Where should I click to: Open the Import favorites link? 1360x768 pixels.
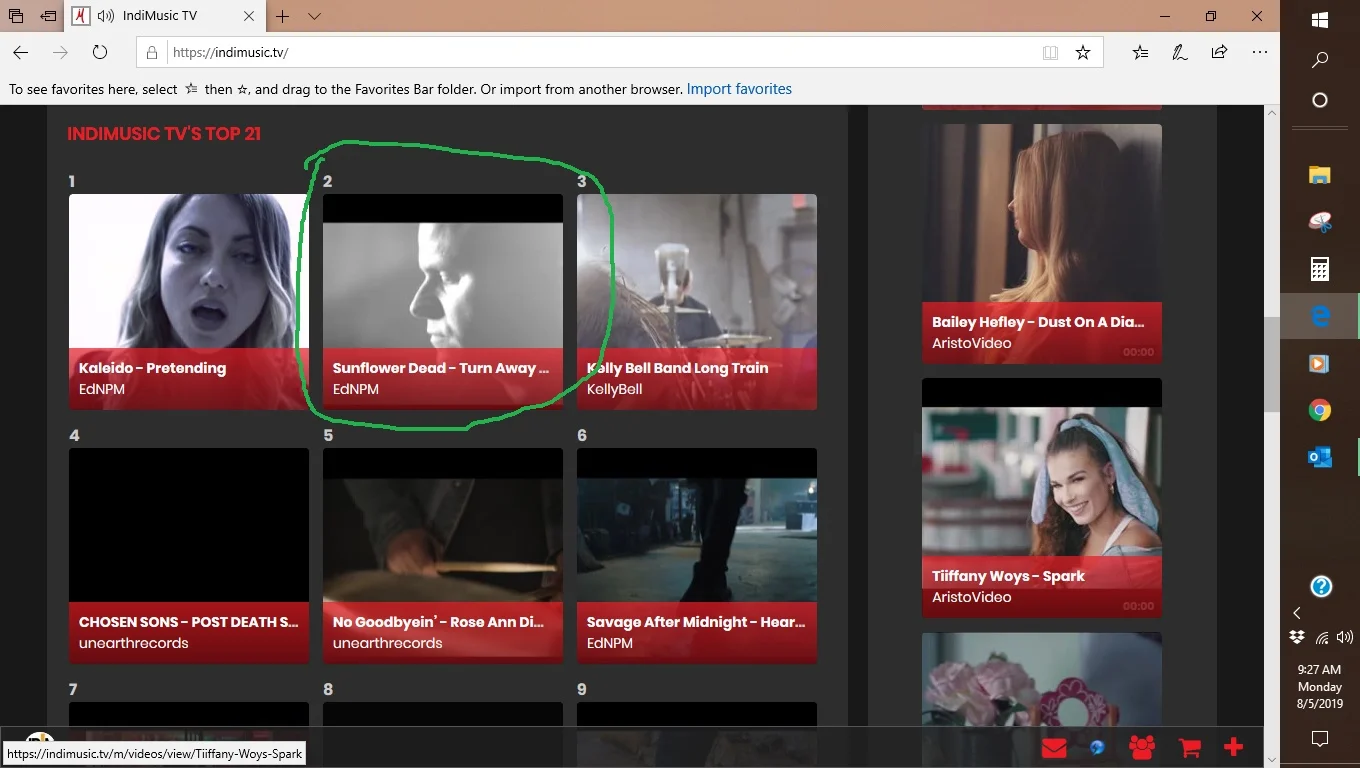pos(739,89)
